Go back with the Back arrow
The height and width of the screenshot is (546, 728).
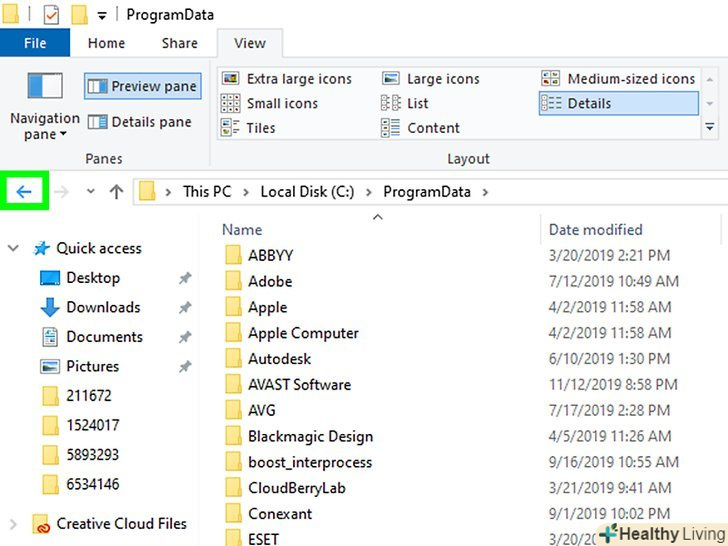tap(24, 191)
